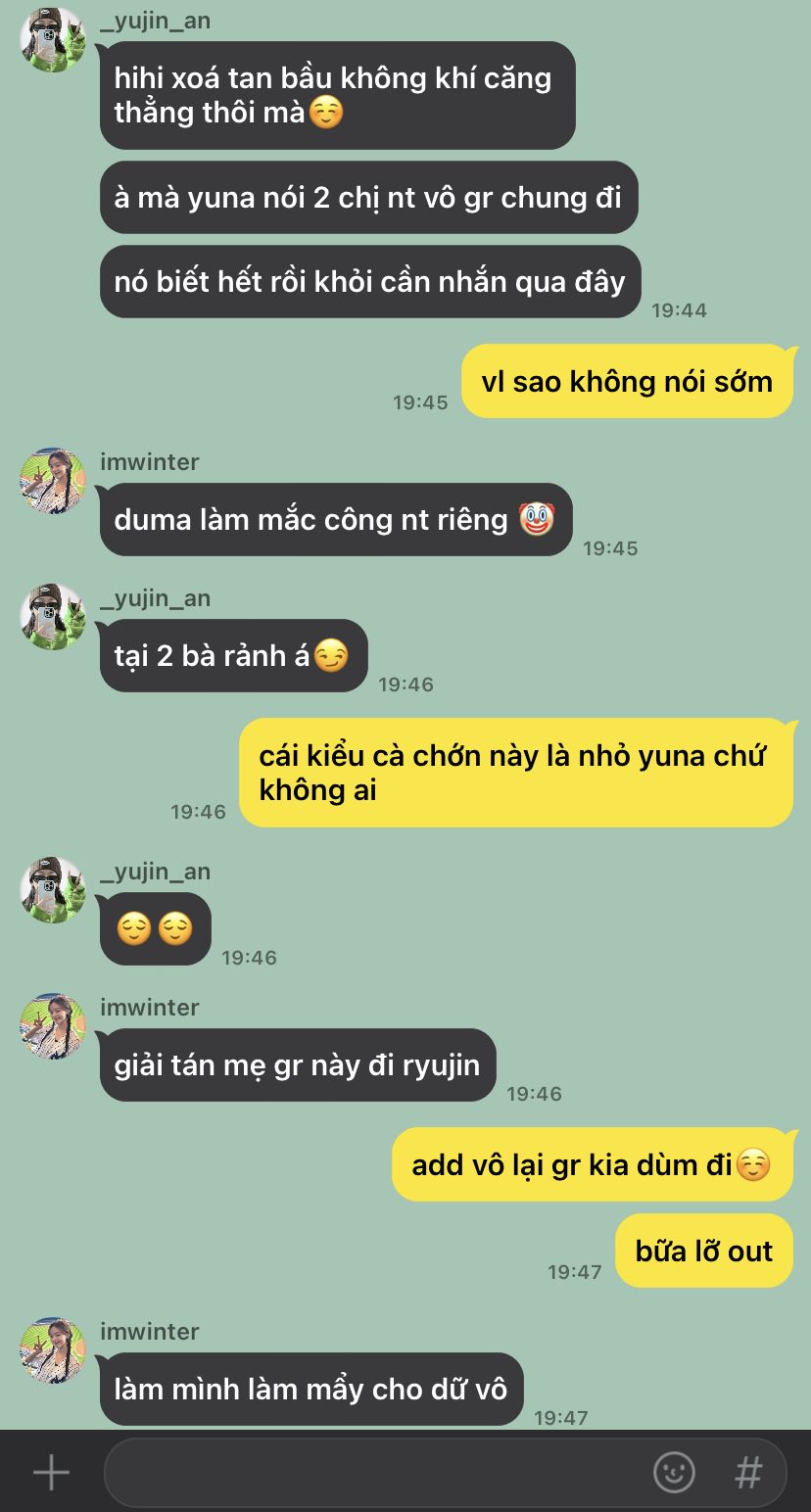Tap imwinter's avatar beside 'giải tán mẹ gr'

coord(53,1026)
